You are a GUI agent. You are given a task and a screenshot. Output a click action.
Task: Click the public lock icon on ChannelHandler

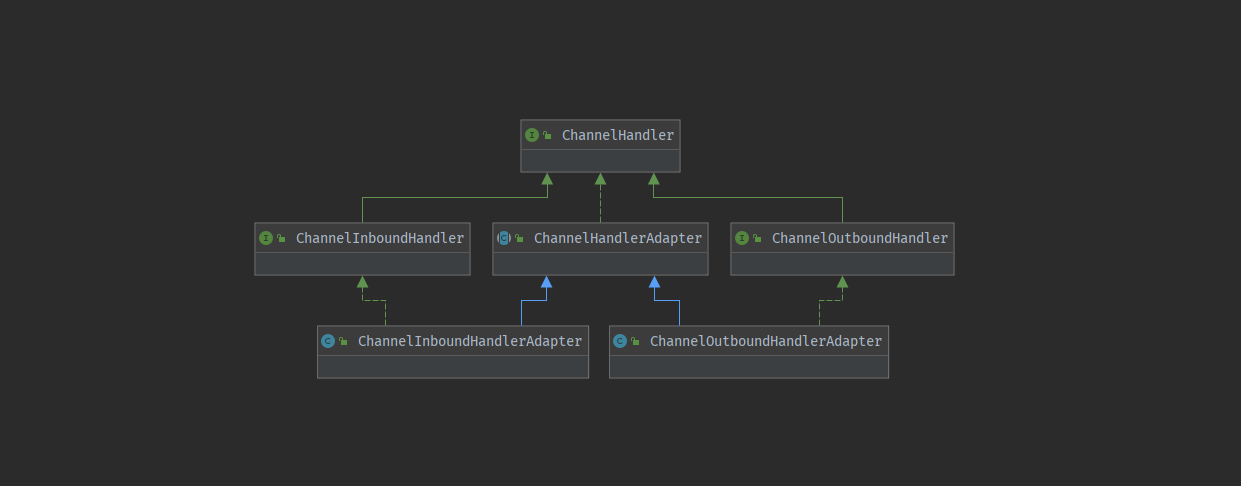pyautogui.click(x=548, y=135)
